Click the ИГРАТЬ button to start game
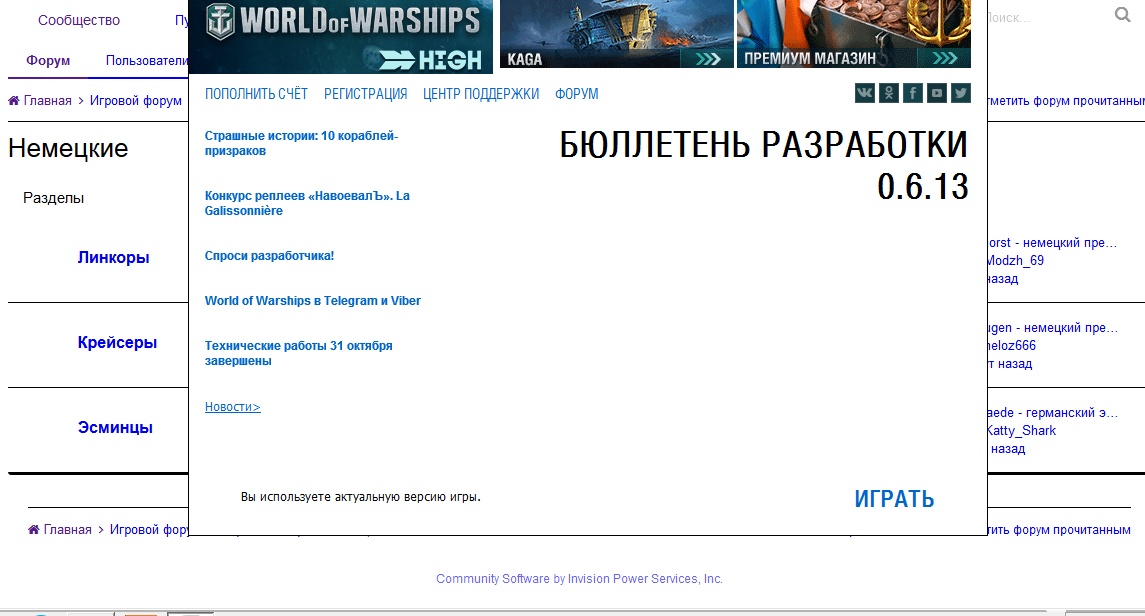The image size is (1145, 616). pyautogui.click(x=895, y=498)
